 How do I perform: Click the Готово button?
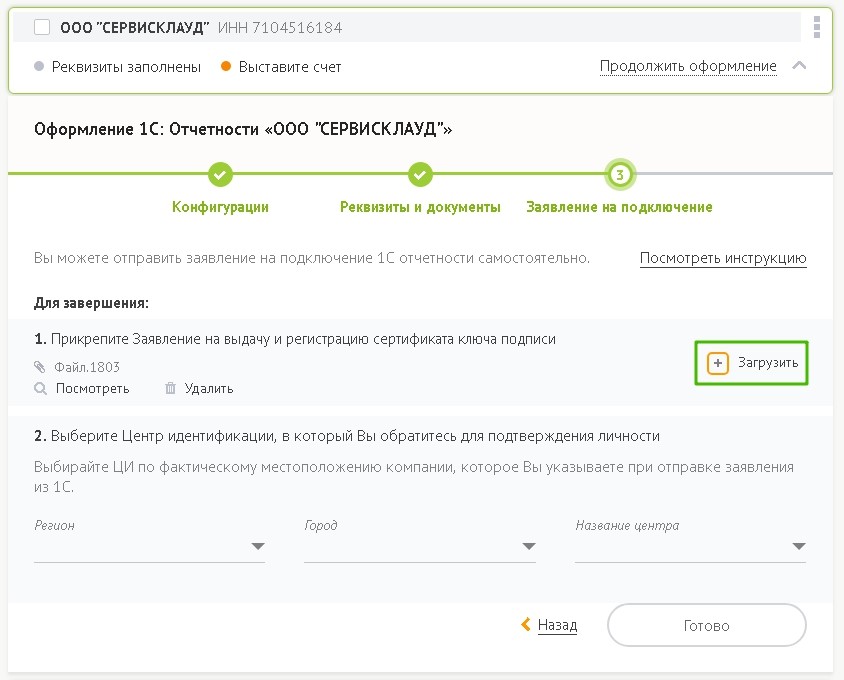click(x=707, y=625)
